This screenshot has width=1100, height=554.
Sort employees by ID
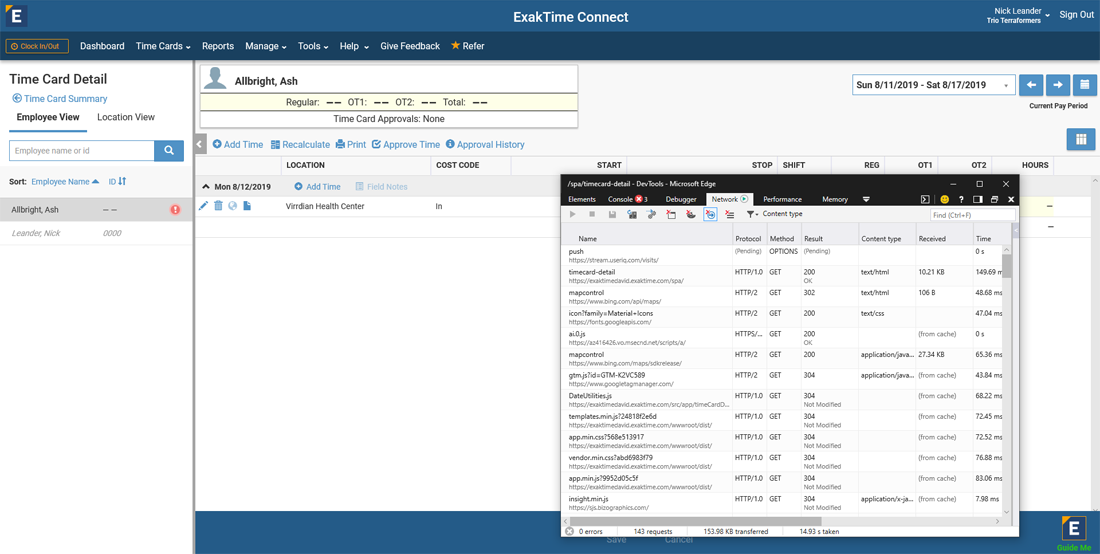pos(117,182)
